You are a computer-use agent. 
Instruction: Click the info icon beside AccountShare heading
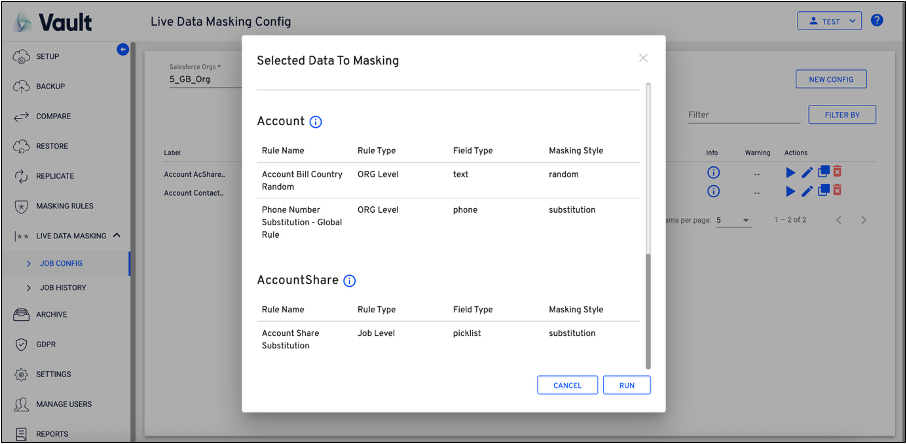(x=349, y=281)
